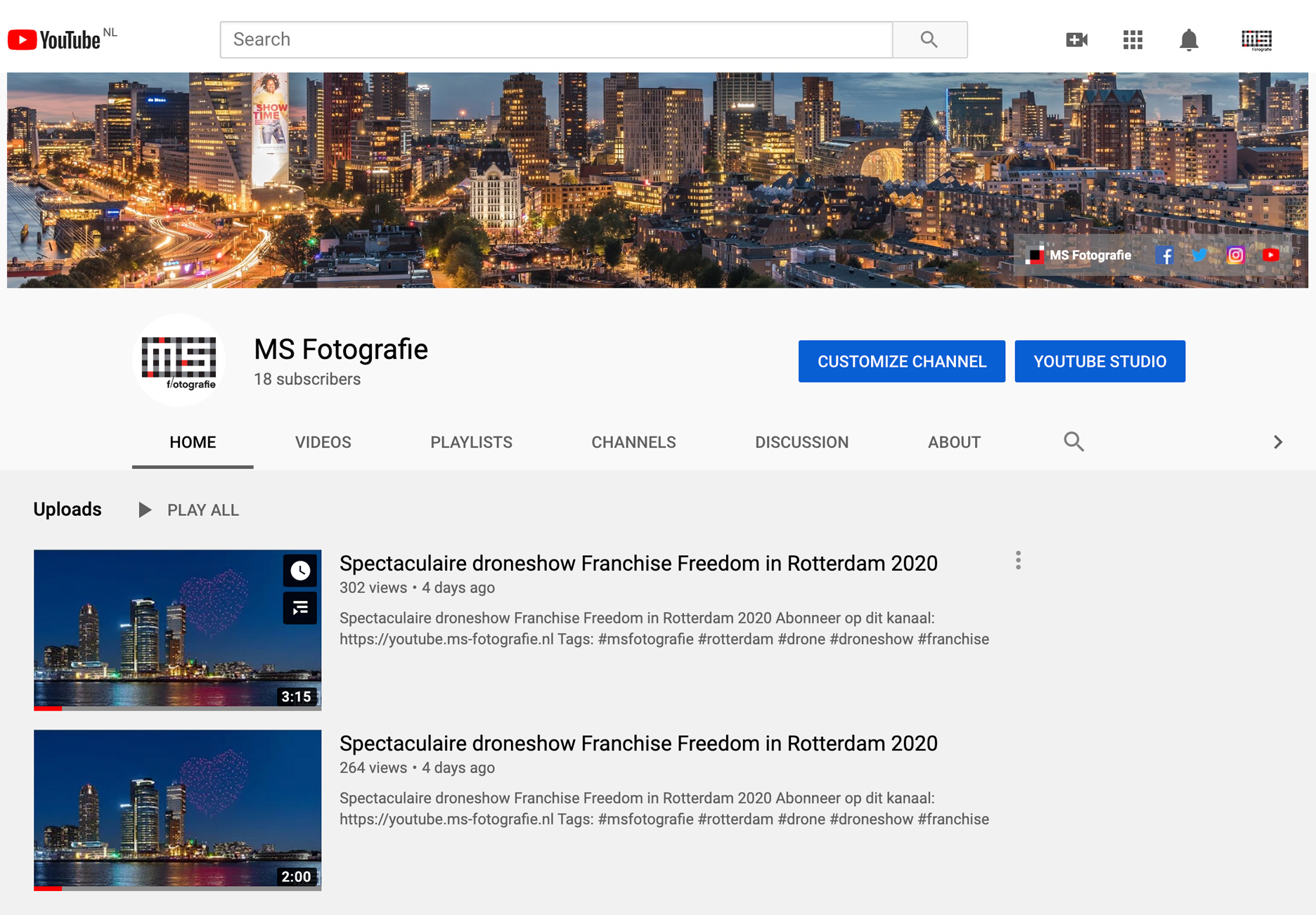Click the YouTube logo to go home
This screenshot has height=915, width=1316.
[x=55, y=40]
